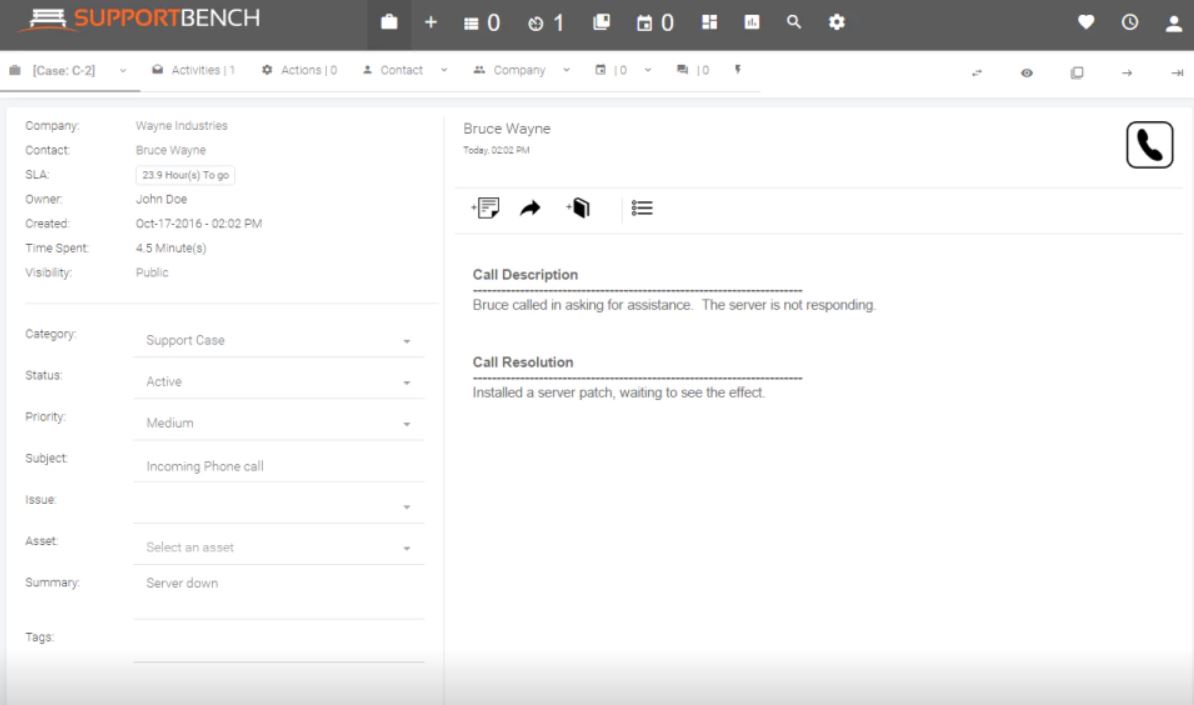This screenshot has width=1194, height=705.
Task: Expand the calendar events tab chevron
Action: click(x=648, y=70)
